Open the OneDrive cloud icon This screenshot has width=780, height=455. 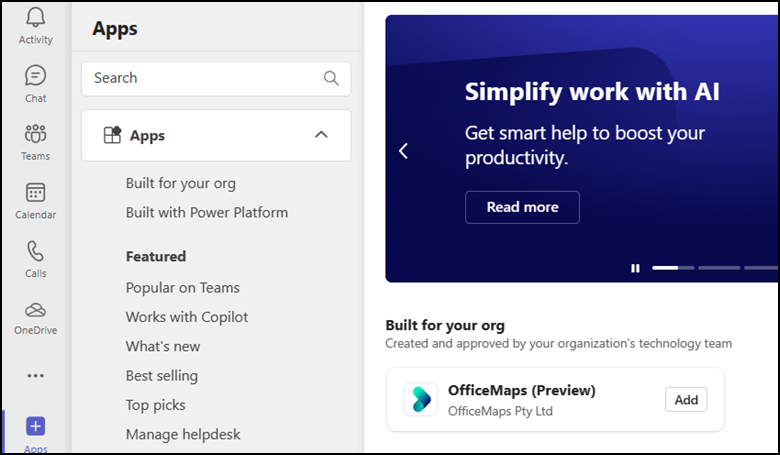coord(35,310)
